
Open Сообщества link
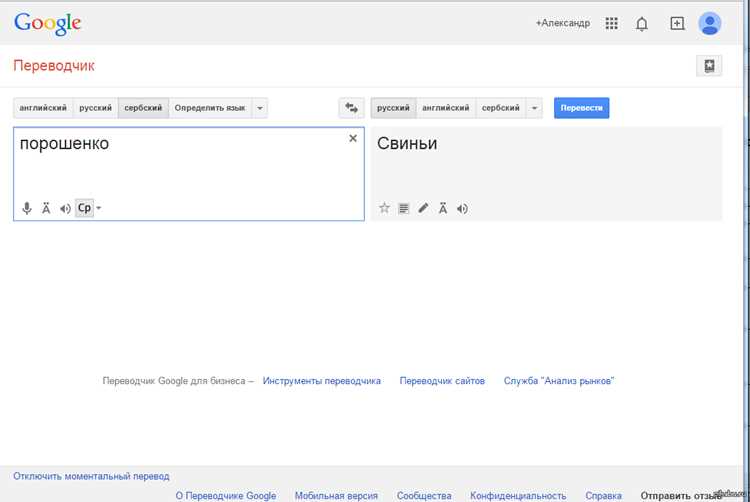tap(424, 496)
